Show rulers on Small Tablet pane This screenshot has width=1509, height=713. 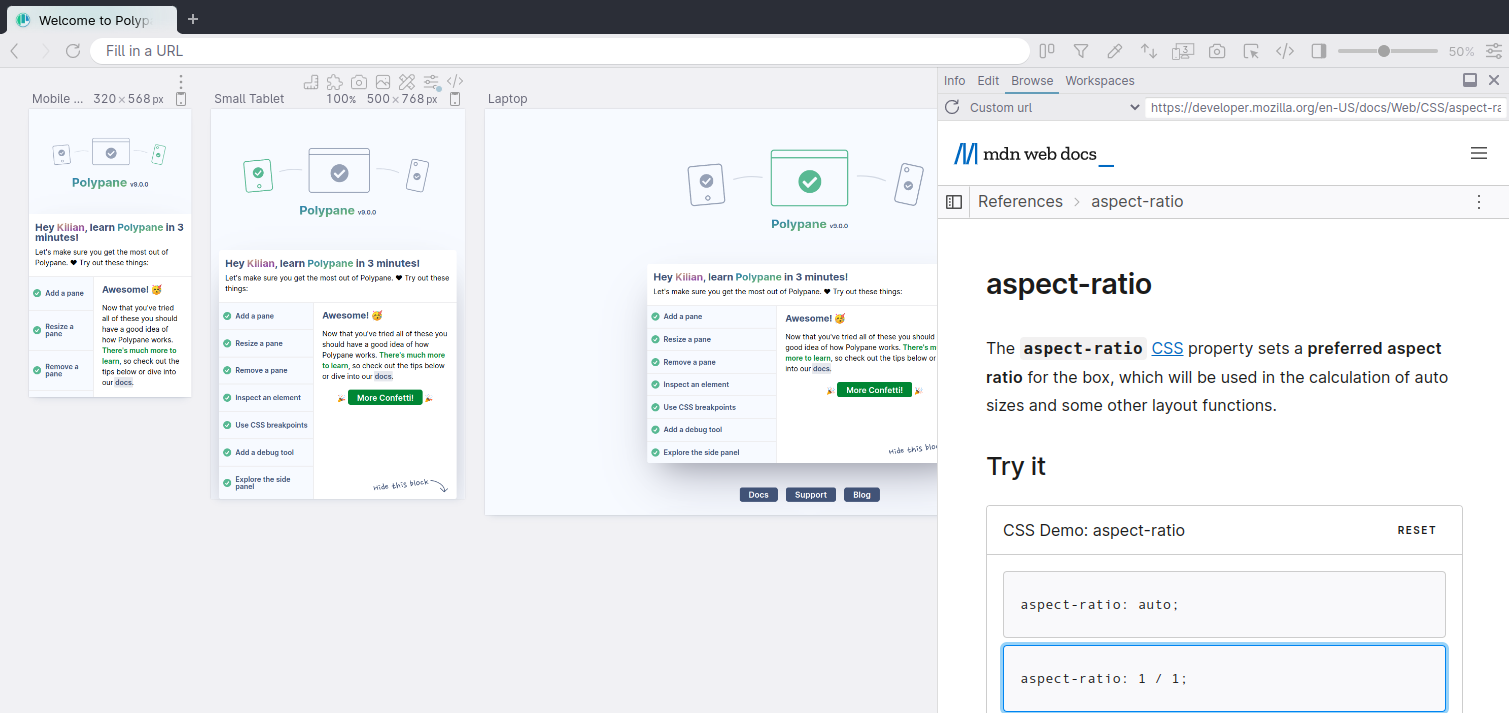click(311, 82)
